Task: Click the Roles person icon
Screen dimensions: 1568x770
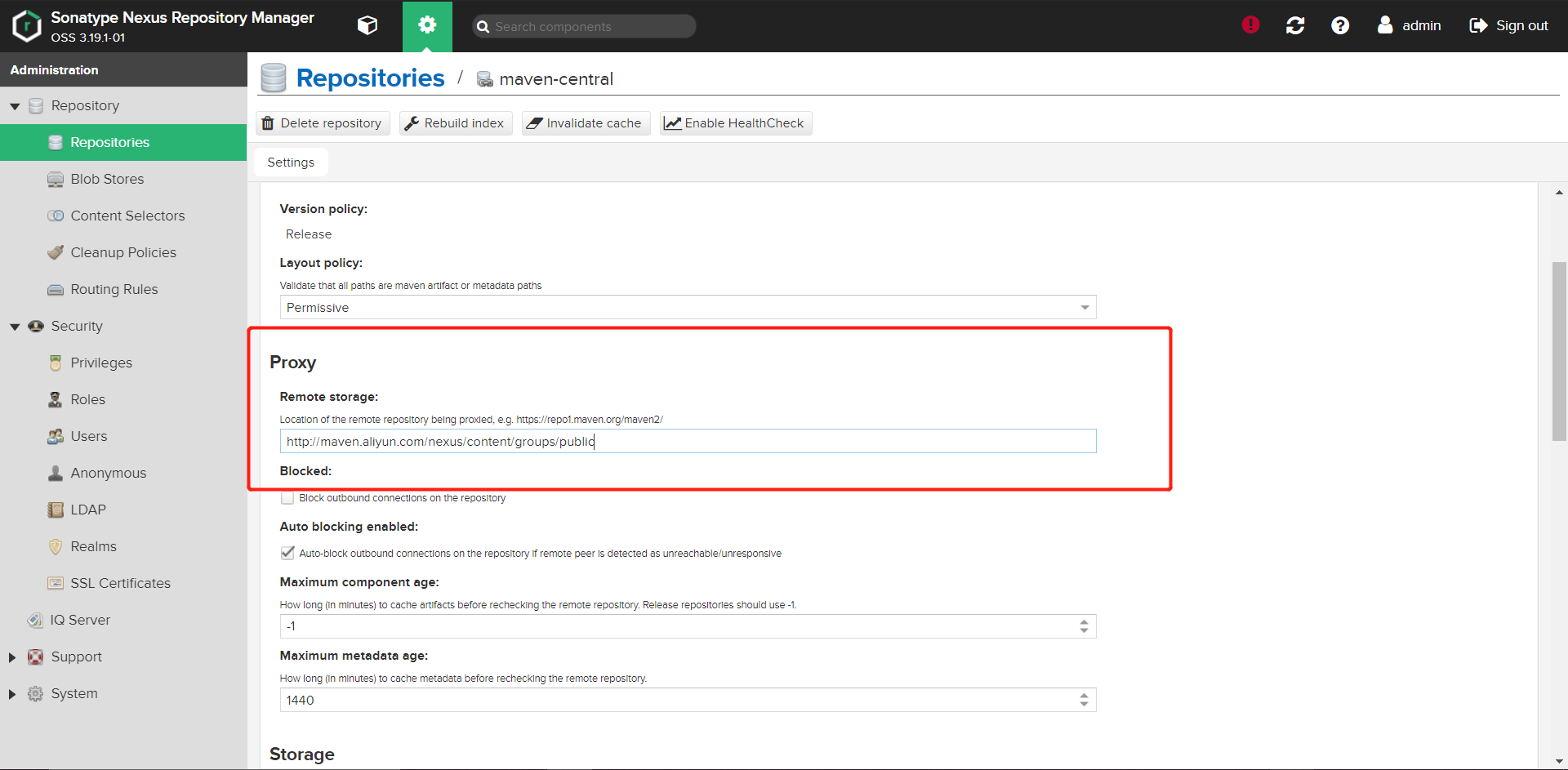Action: [56, 399]
